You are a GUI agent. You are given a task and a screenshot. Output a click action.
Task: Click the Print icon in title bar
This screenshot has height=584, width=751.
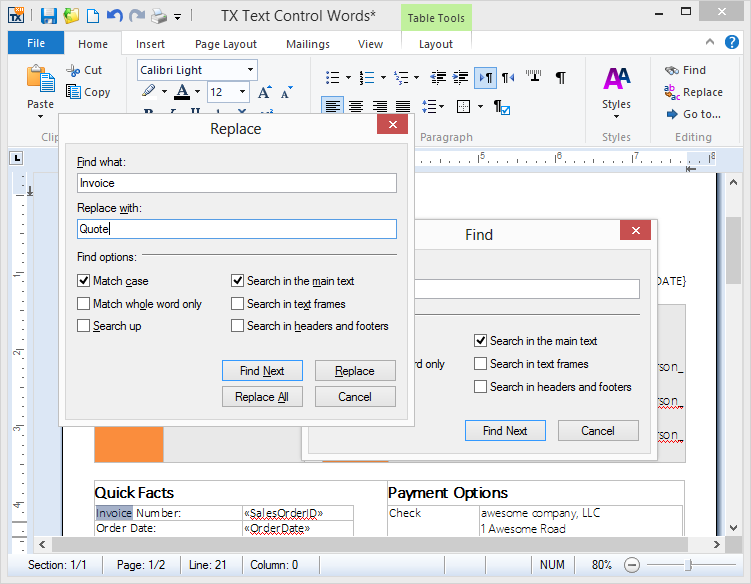[158, 16]
